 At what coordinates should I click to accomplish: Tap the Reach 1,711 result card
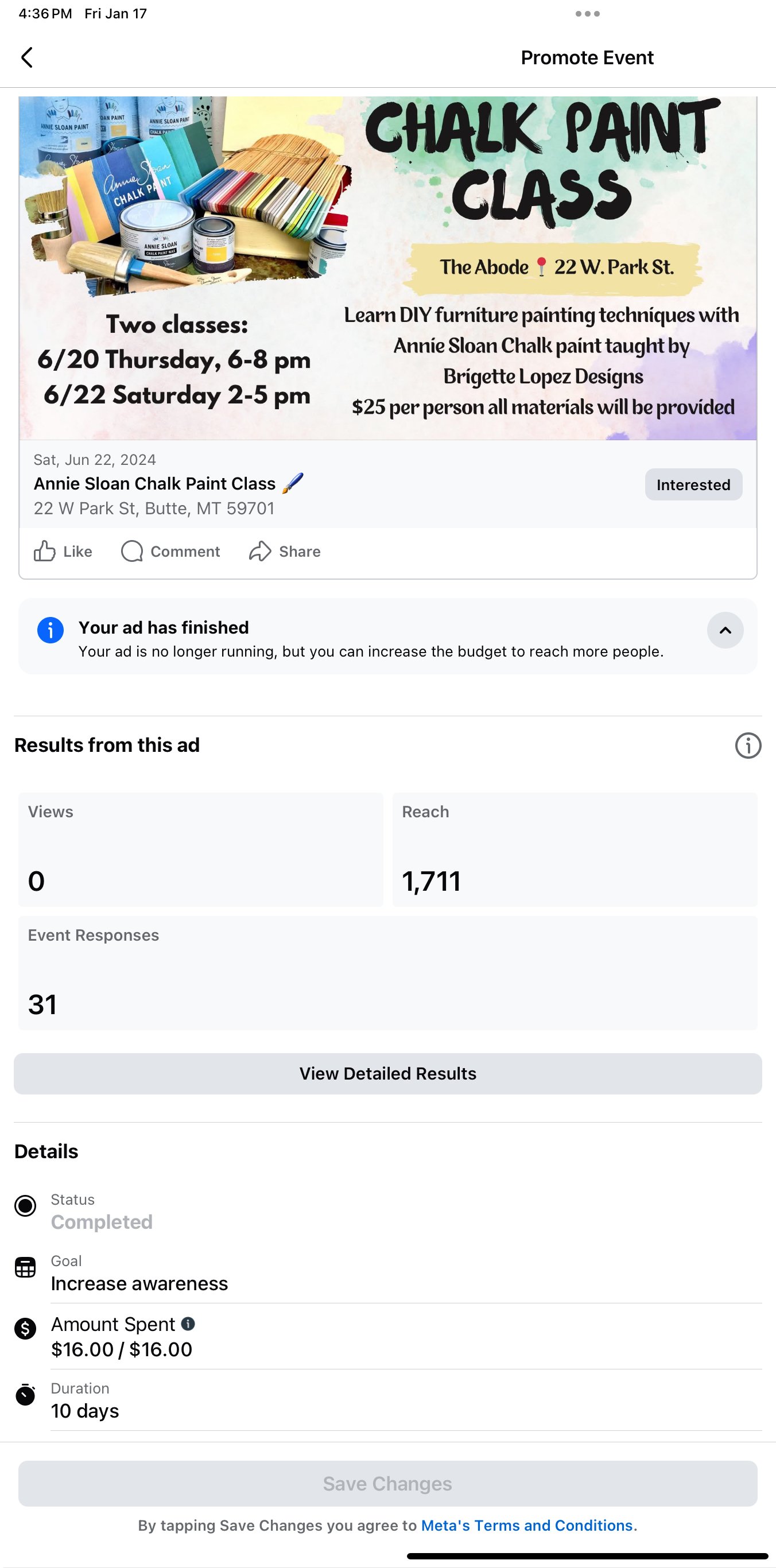click(x=575, y=849)
